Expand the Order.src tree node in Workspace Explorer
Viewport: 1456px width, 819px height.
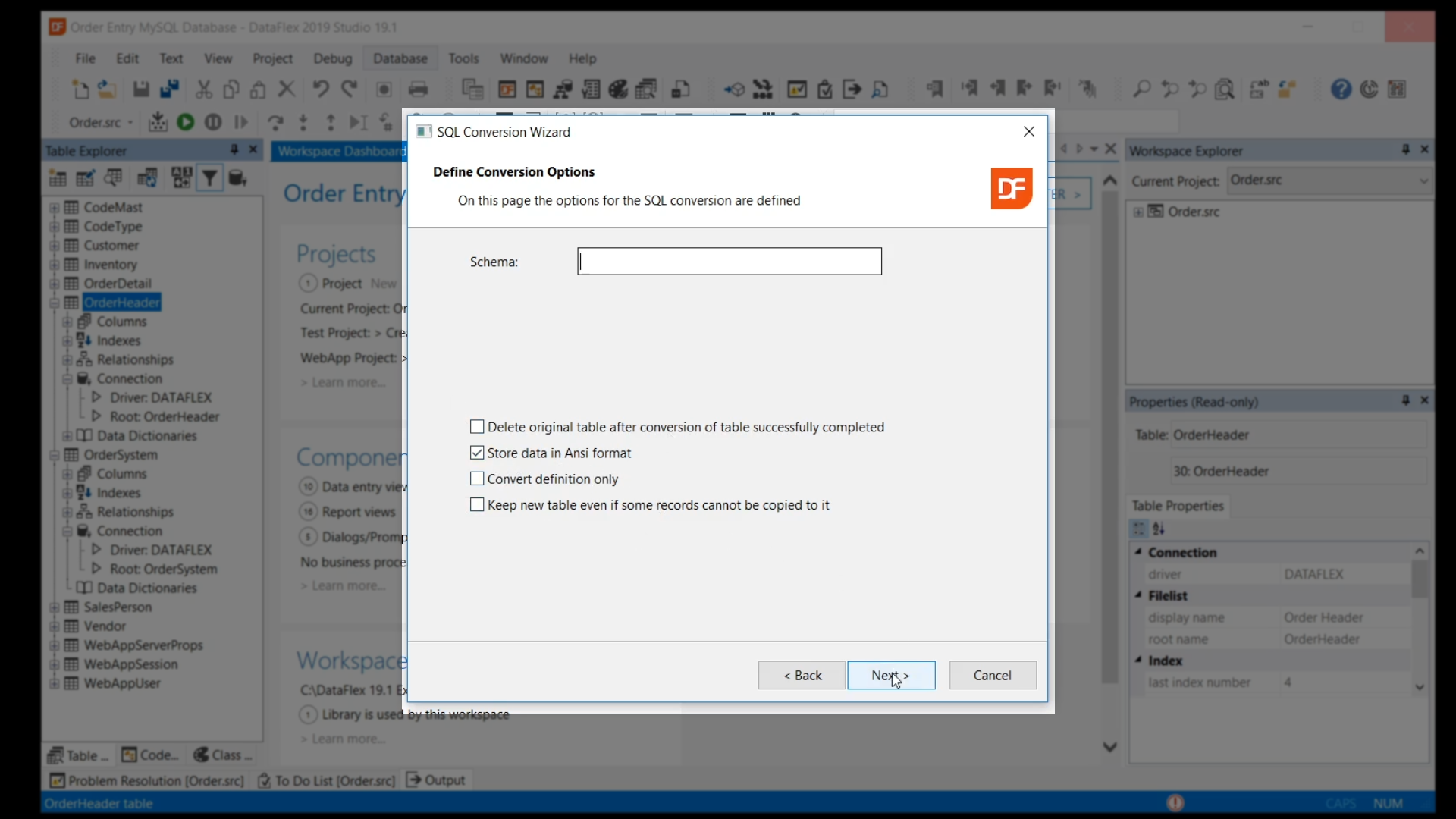(1137, 212)
